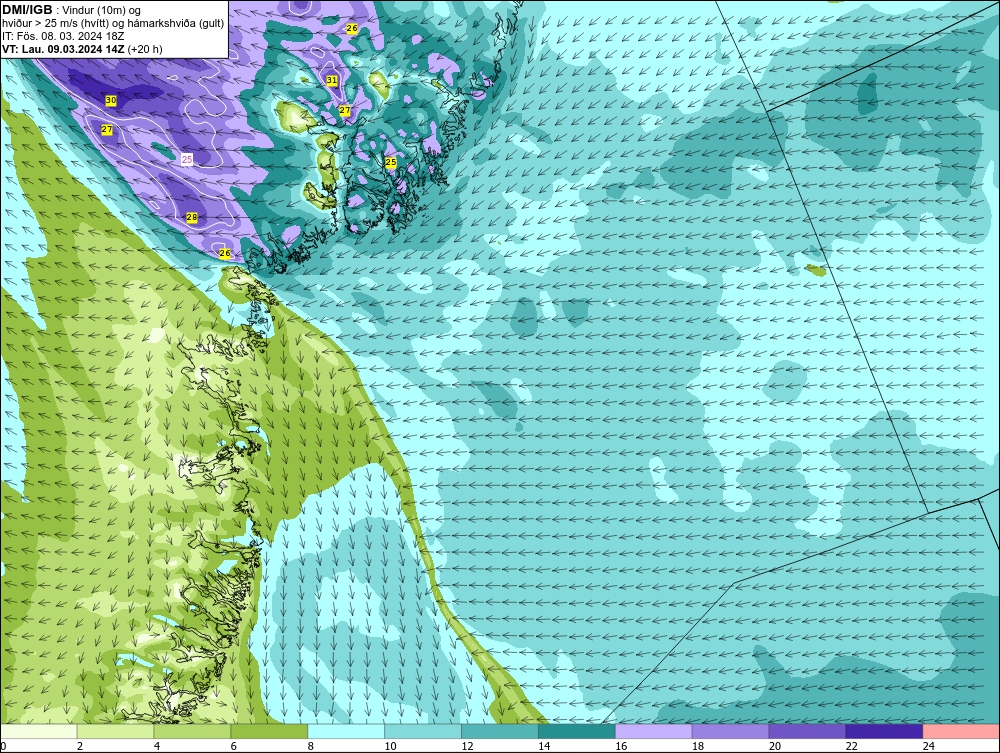Select the 2–4 m/s light green swatch
This screenshot has height=753, width=1000.
tap(115, 731)
